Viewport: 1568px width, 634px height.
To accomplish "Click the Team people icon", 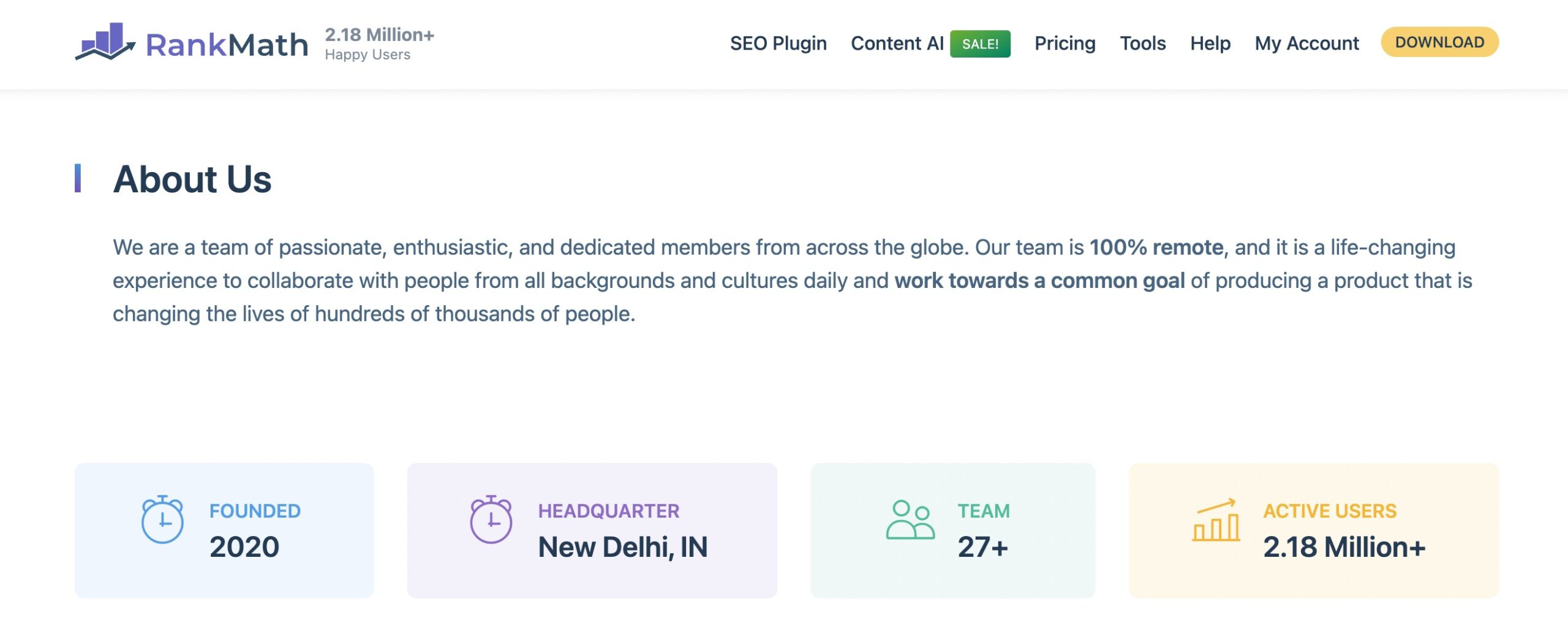I will click(910, 519).
